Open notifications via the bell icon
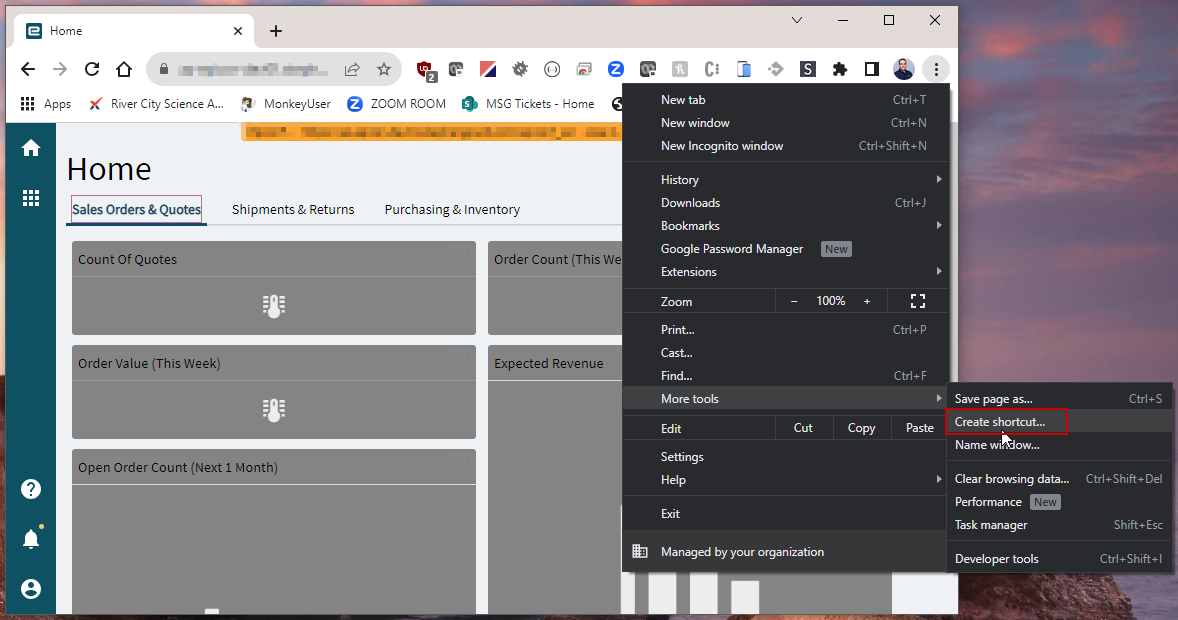The image size is (1178, 620). [x=30, y=537]
